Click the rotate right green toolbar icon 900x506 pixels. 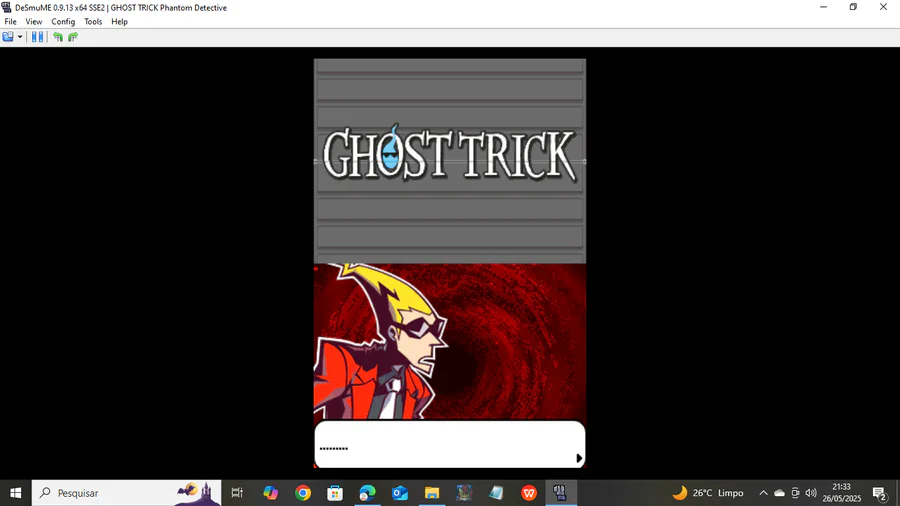[73, 37]
